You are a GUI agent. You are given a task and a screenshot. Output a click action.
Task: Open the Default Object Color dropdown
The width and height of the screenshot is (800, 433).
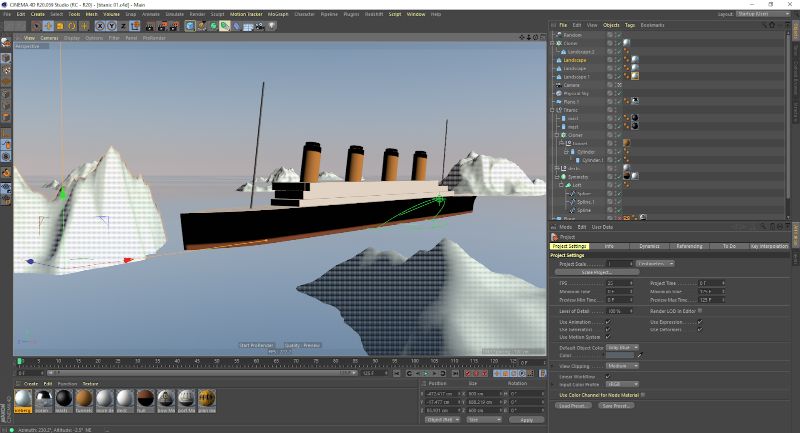coord(621,346)
